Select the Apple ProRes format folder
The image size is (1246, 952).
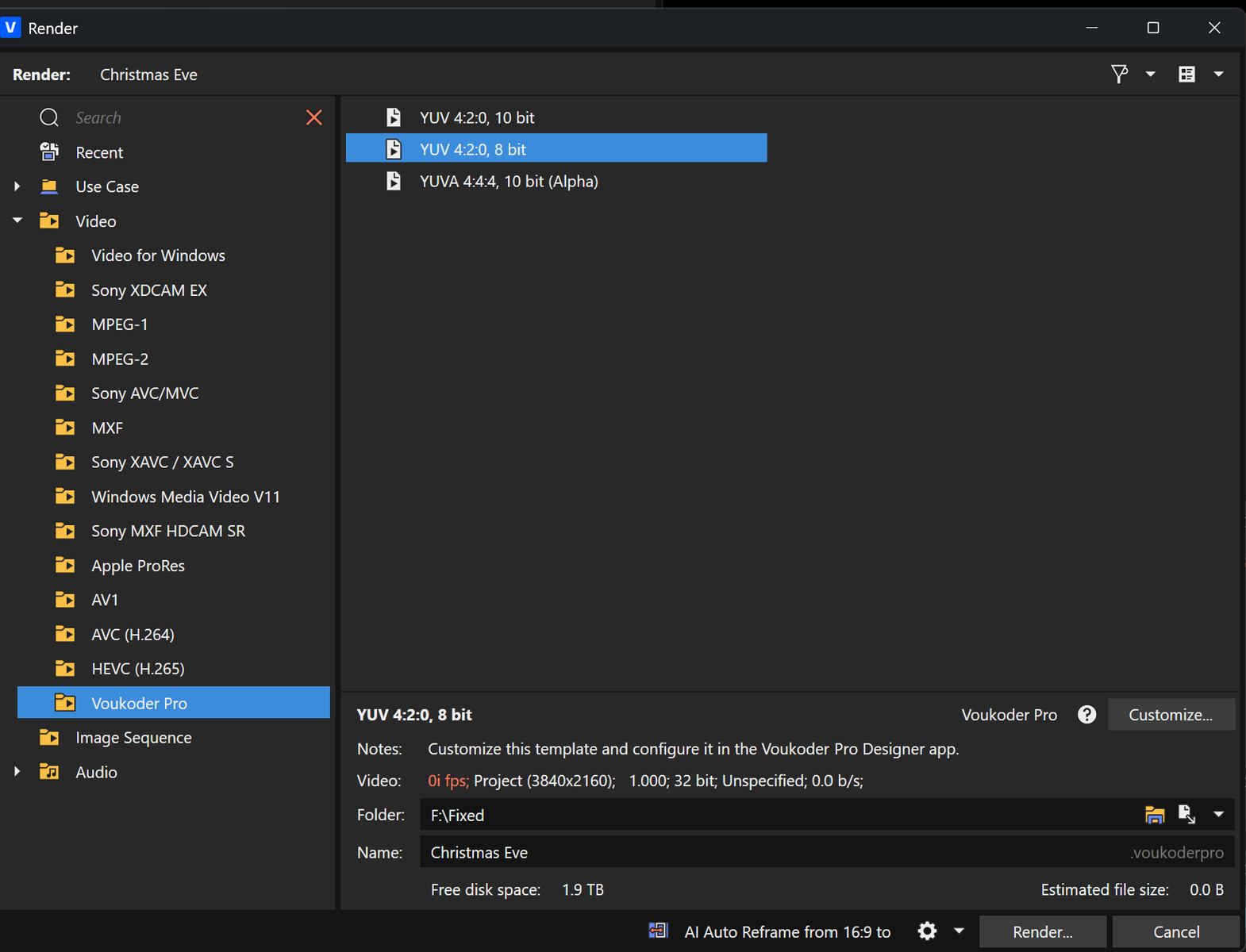[x=137, y=566]
